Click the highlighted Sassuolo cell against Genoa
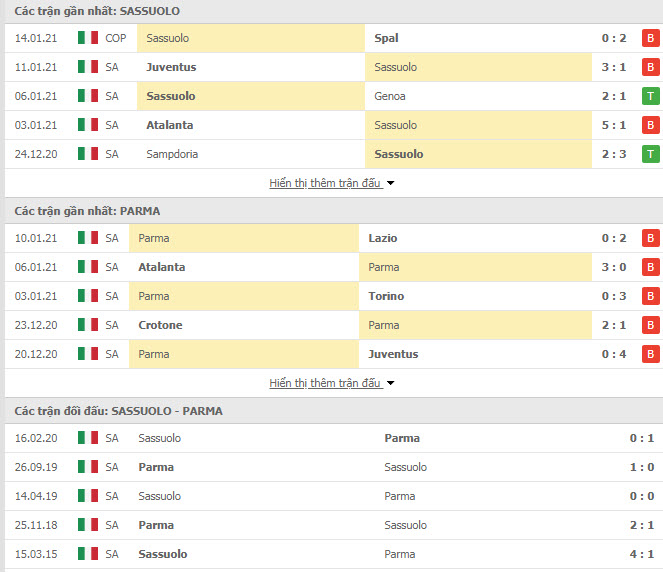The height and width of the screenshot is (572, 663). point(251,96)
